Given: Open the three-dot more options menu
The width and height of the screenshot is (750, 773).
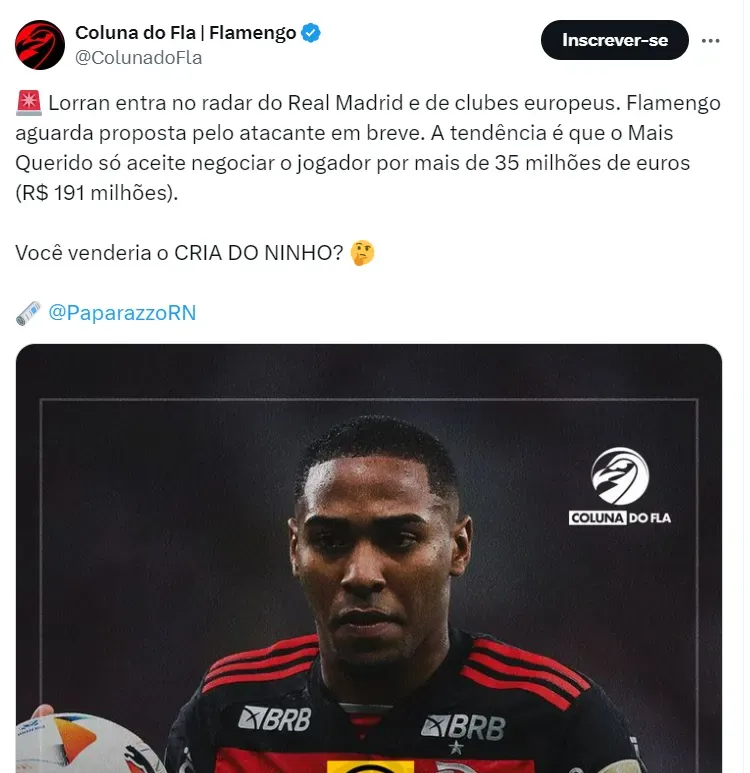Looking at the screenshot, I should (x=711, y=41).
